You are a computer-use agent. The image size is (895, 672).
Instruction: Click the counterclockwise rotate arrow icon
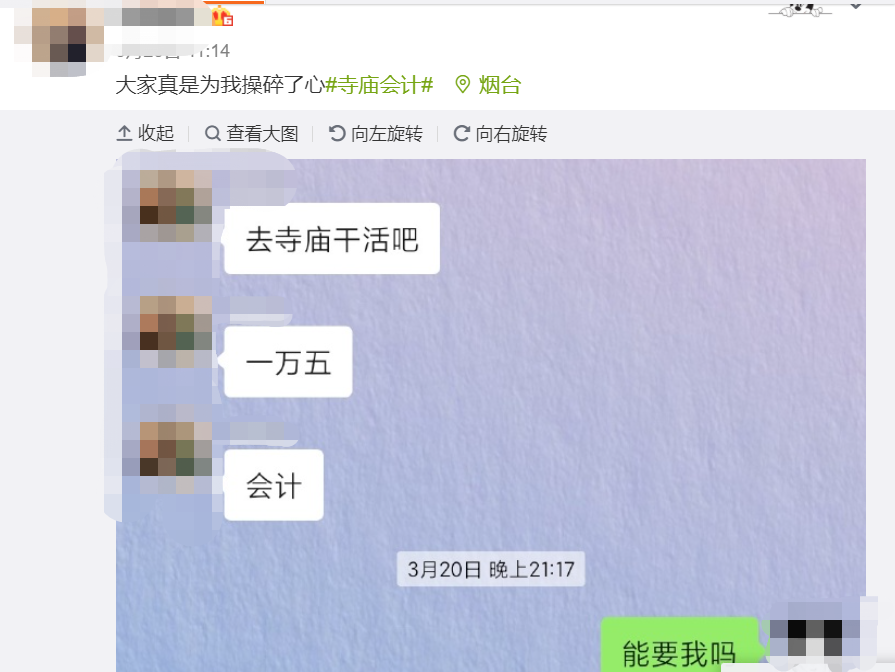(x=337, y=134)
